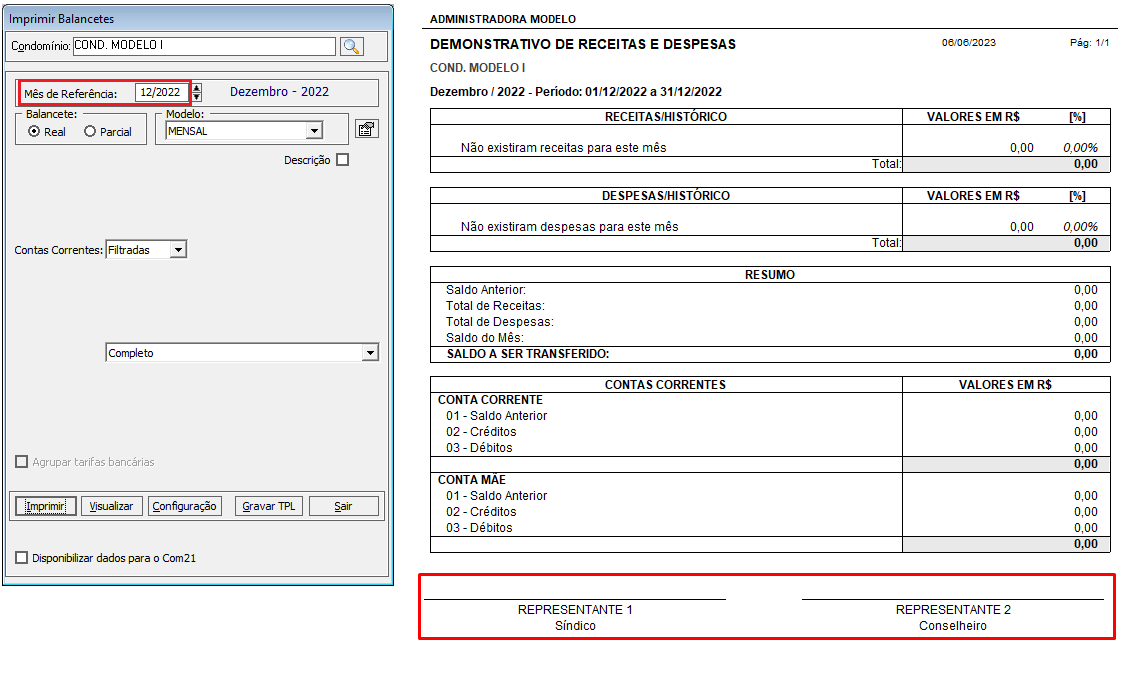The height and width of the screenshot is (684, 1140).
Task: Click '03 - Débitos' under CONTA MÃE
Action: pos(479,528)
